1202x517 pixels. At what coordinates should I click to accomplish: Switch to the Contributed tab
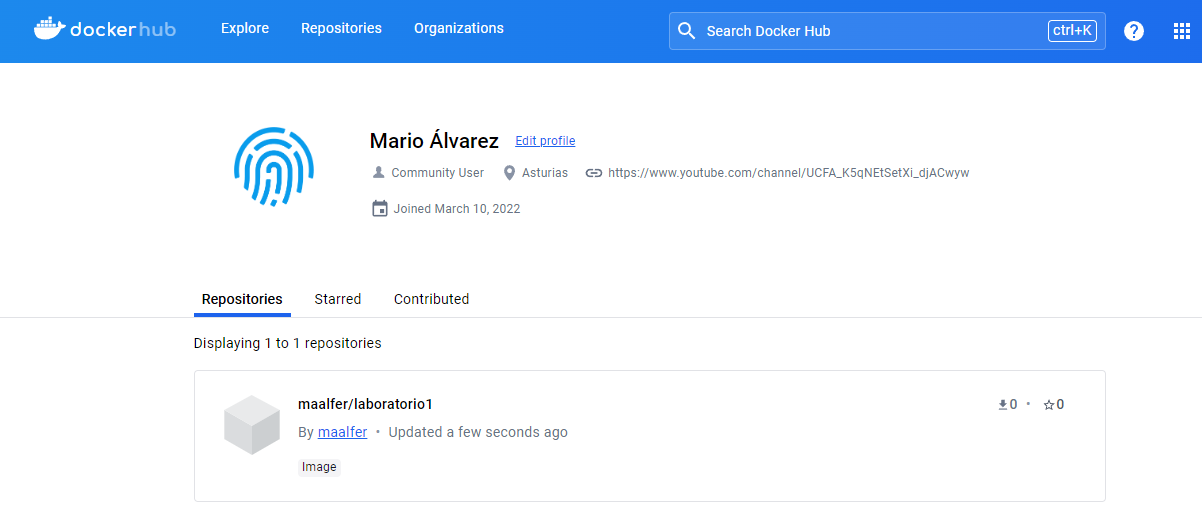click(431, 299)
